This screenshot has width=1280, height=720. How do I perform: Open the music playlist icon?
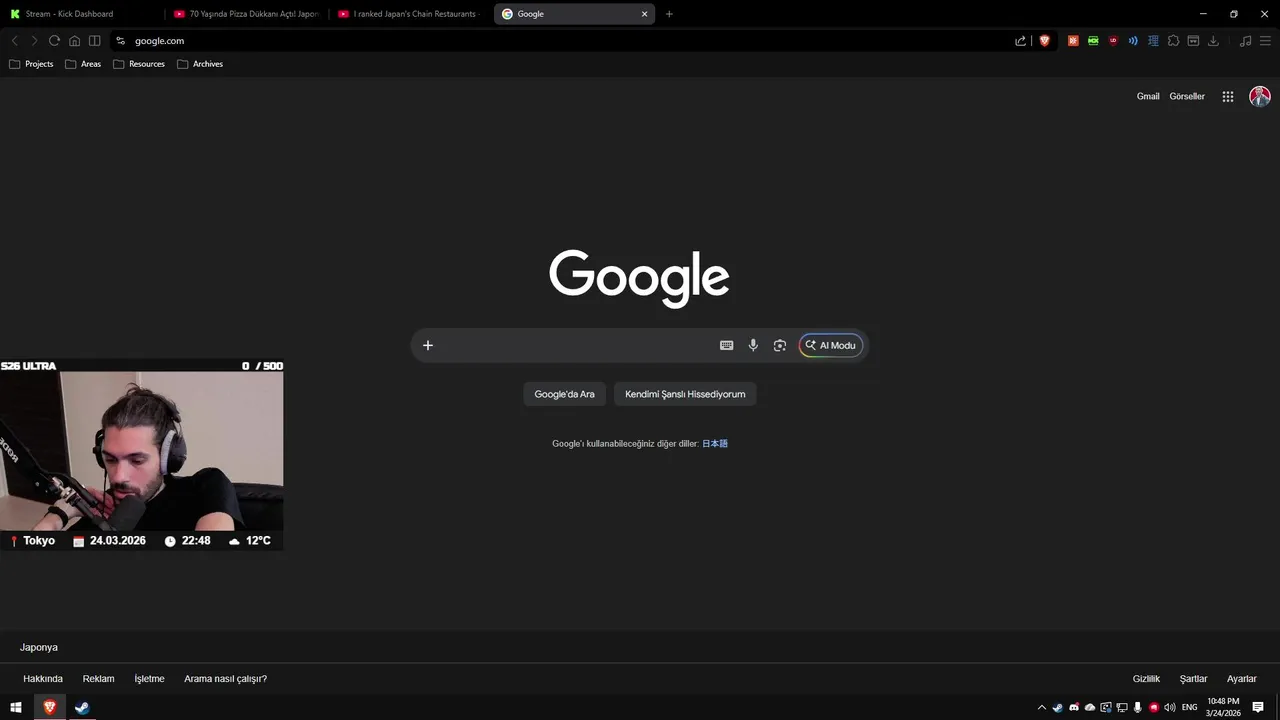[1245, 41]
